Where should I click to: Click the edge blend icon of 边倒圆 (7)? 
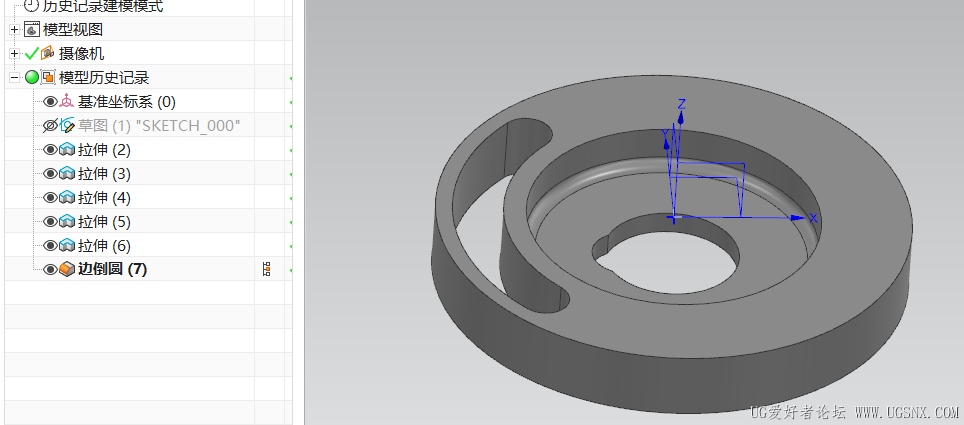(x=67, y=269)
